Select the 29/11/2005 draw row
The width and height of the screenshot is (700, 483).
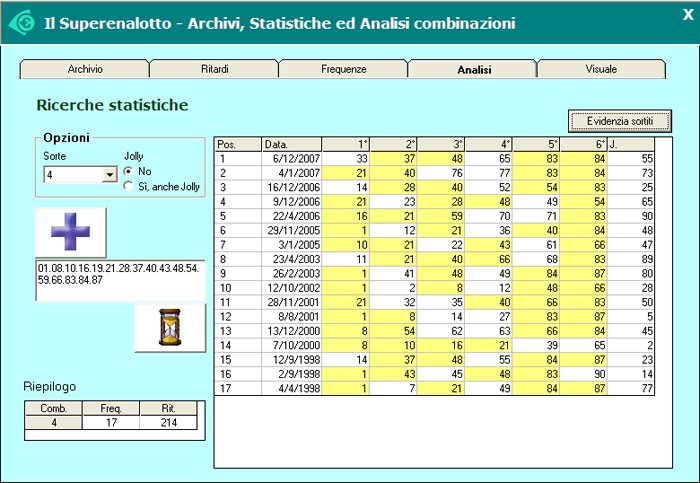pyautogui.click(x=292, y=230)
